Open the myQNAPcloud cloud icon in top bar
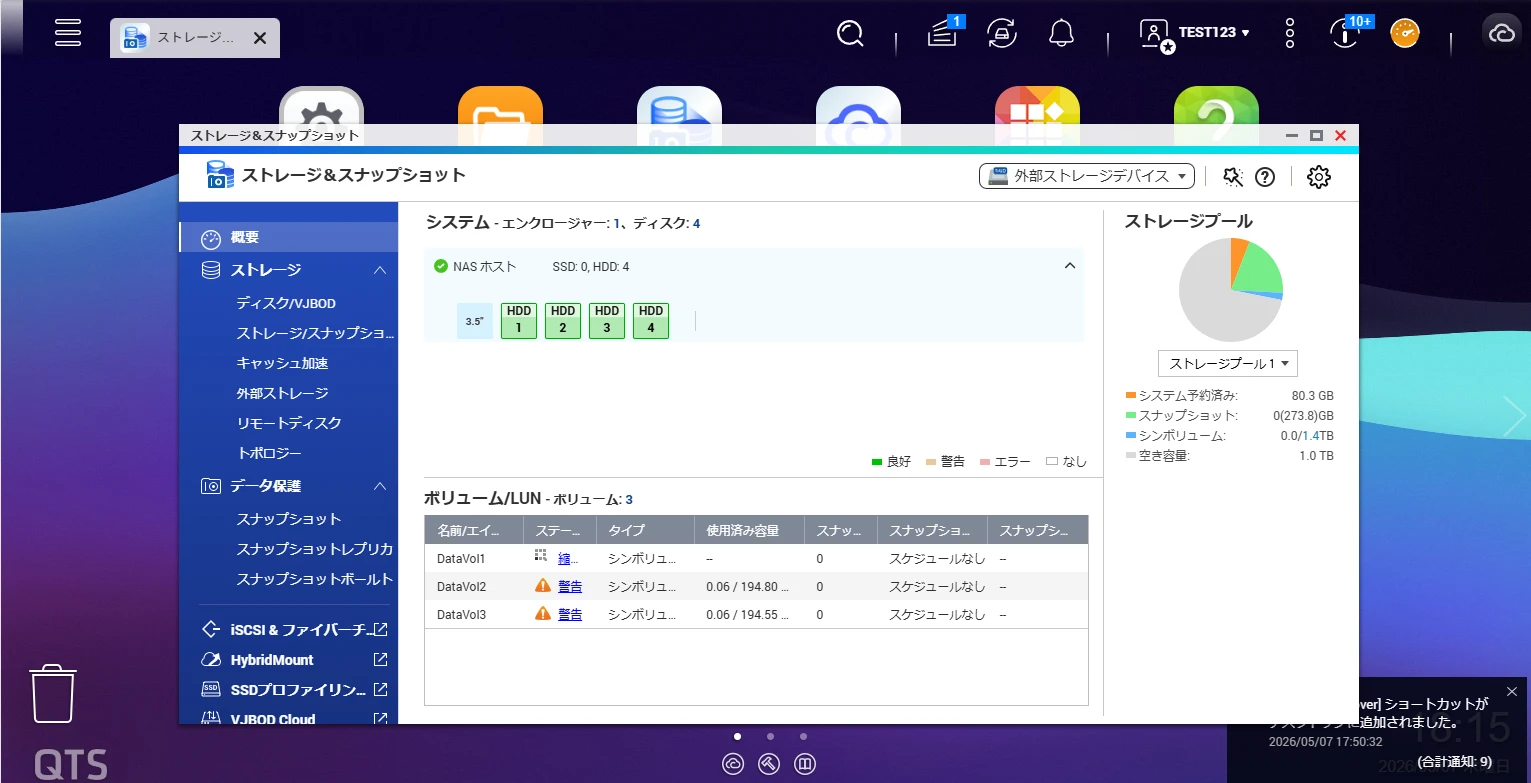Screen dimensions: 1531x783 1501,33
